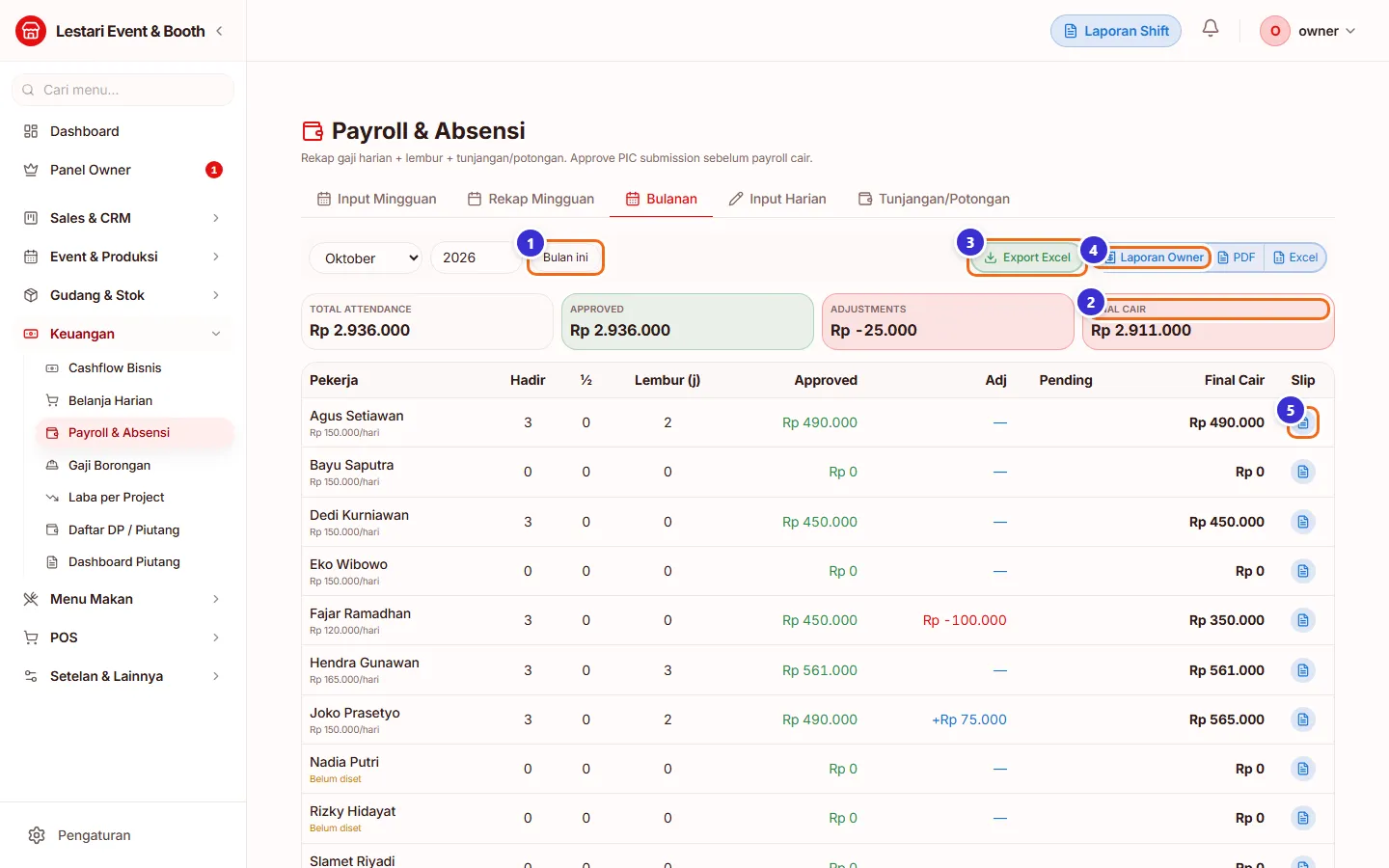Viewport: 1389px width, 868px height.
Task: Expand the Sales & CRM menu
Action: tap(123, 218)
